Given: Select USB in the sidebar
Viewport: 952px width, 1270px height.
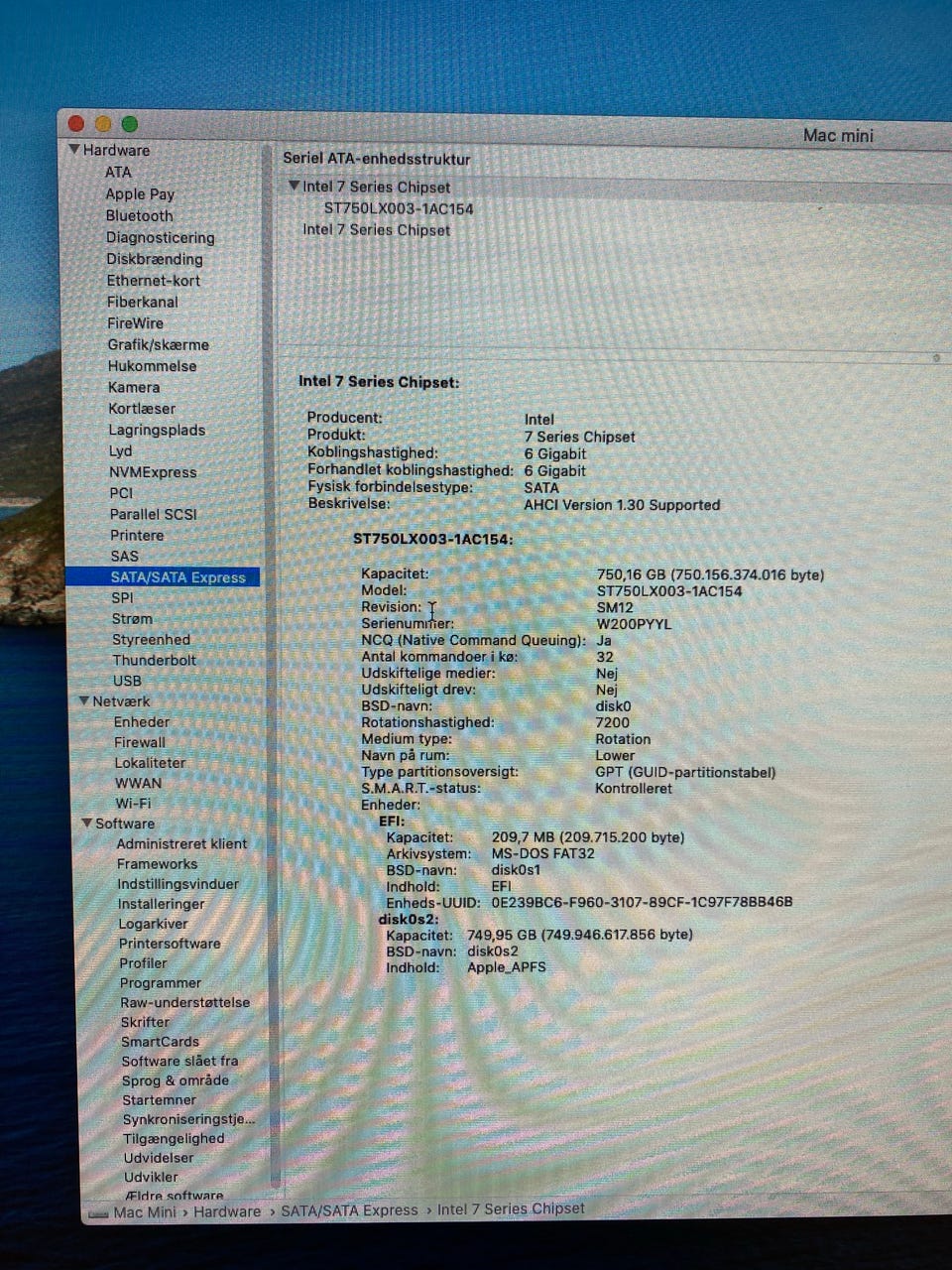Looking at the screenshot, I should [127, 681].
